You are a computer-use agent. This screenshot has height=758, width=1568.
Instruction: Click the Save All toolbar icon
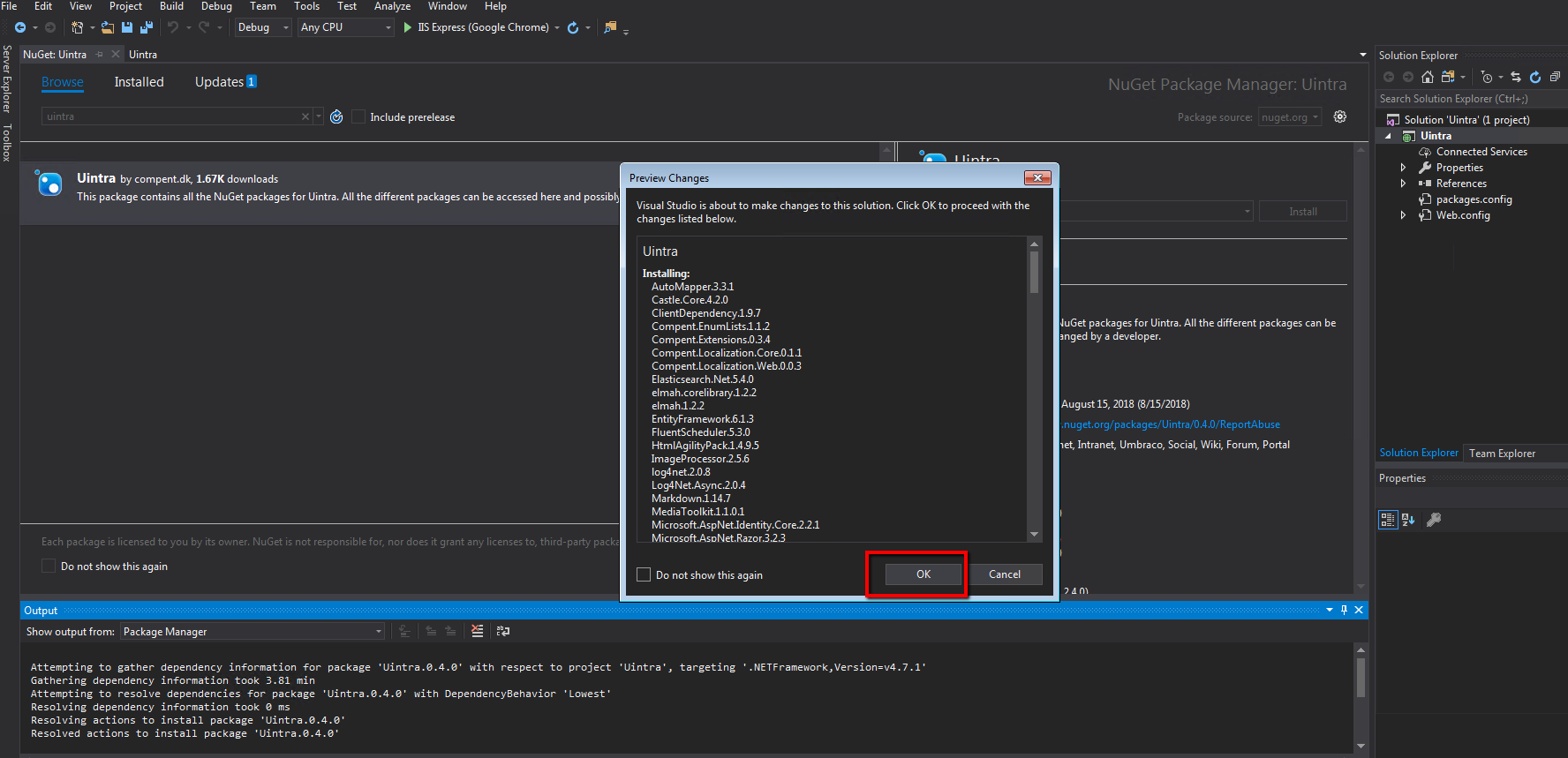coord(147,27)
